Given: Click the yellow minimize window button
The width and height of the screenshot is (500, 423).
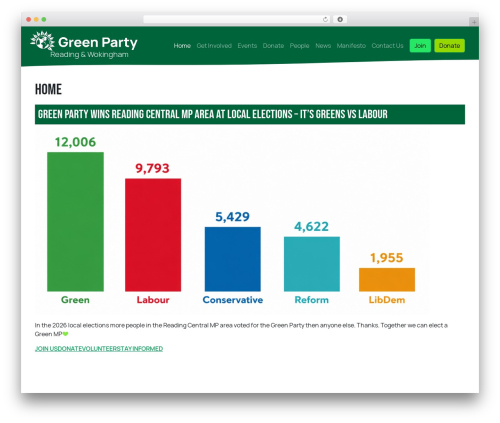Looking at the screenshot, I should 36,19.
